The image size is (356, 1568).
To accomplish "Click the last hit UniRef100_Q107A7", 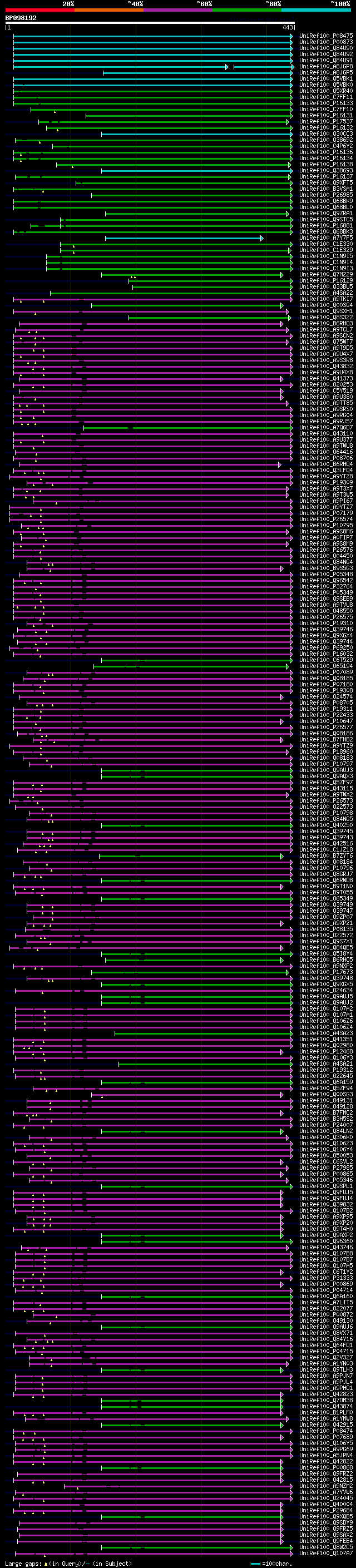I will tap(325, 1553).
